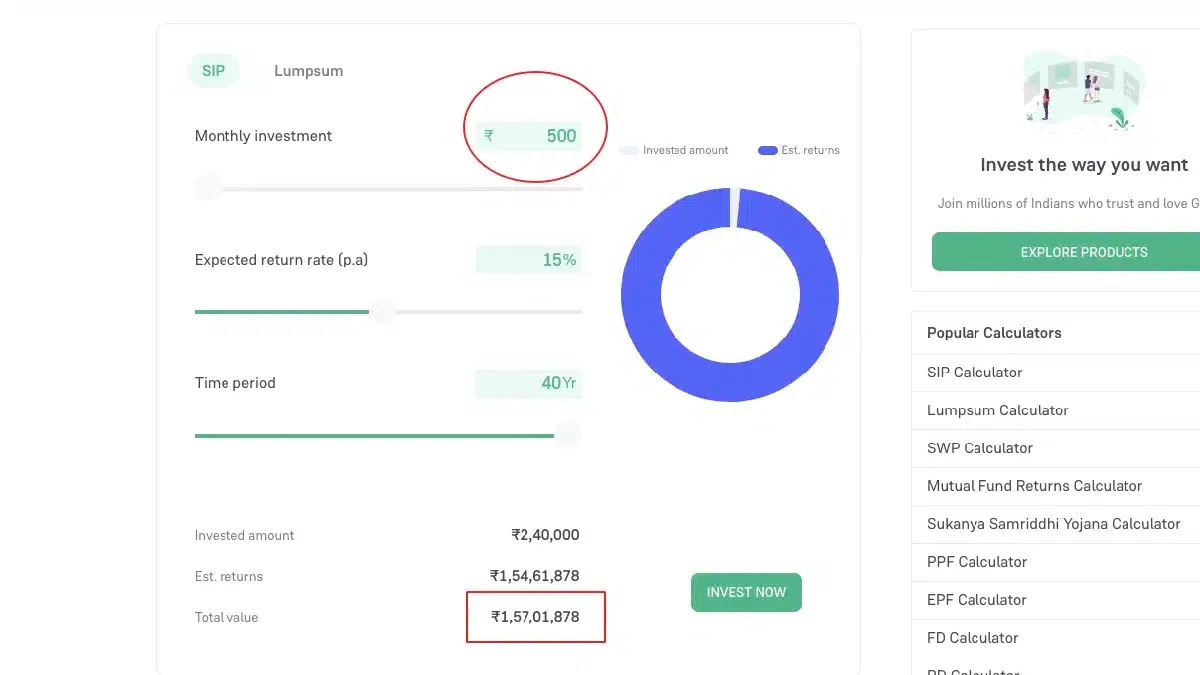Toggle Invested amount legend color marker
1200x675 pixels.
[629, 150]
